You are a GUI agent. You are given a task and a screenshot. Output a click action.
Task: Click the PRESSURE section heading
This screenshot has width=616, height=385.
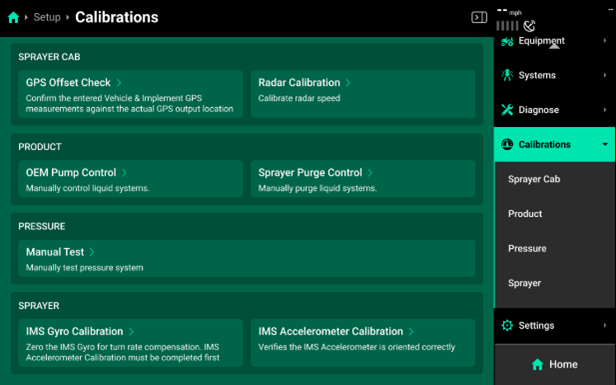pos(42,226)
